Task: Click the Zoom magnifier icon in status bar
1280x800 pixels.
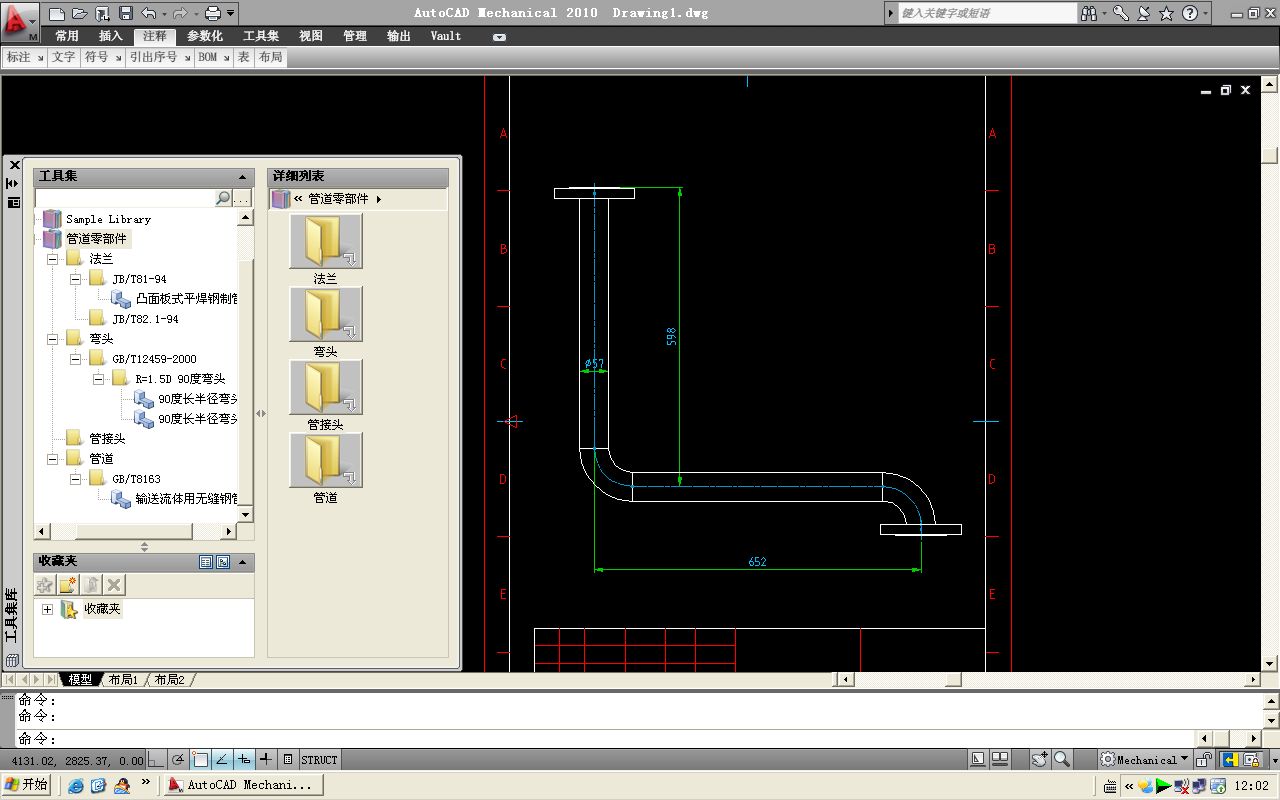Action: (1062, 760)
